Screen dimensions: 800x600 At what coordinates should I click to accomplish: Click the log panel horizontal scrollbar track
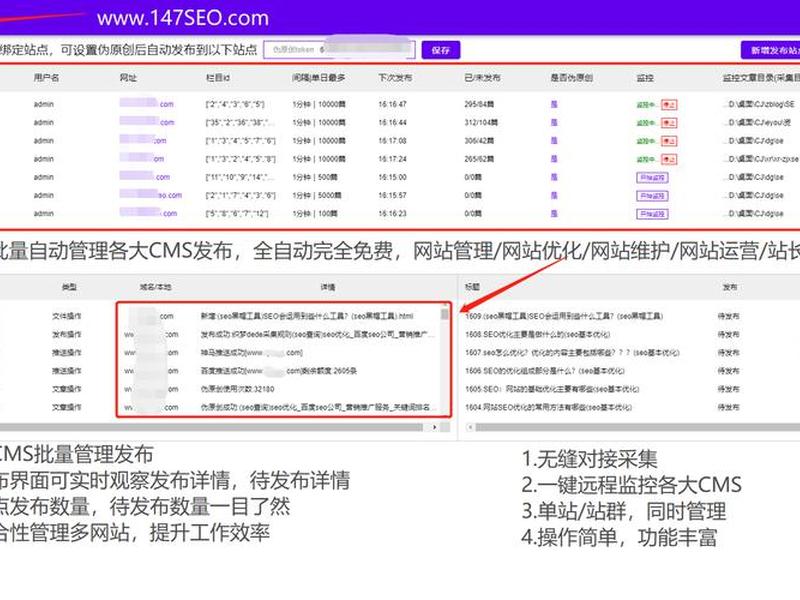pos(211,427)
